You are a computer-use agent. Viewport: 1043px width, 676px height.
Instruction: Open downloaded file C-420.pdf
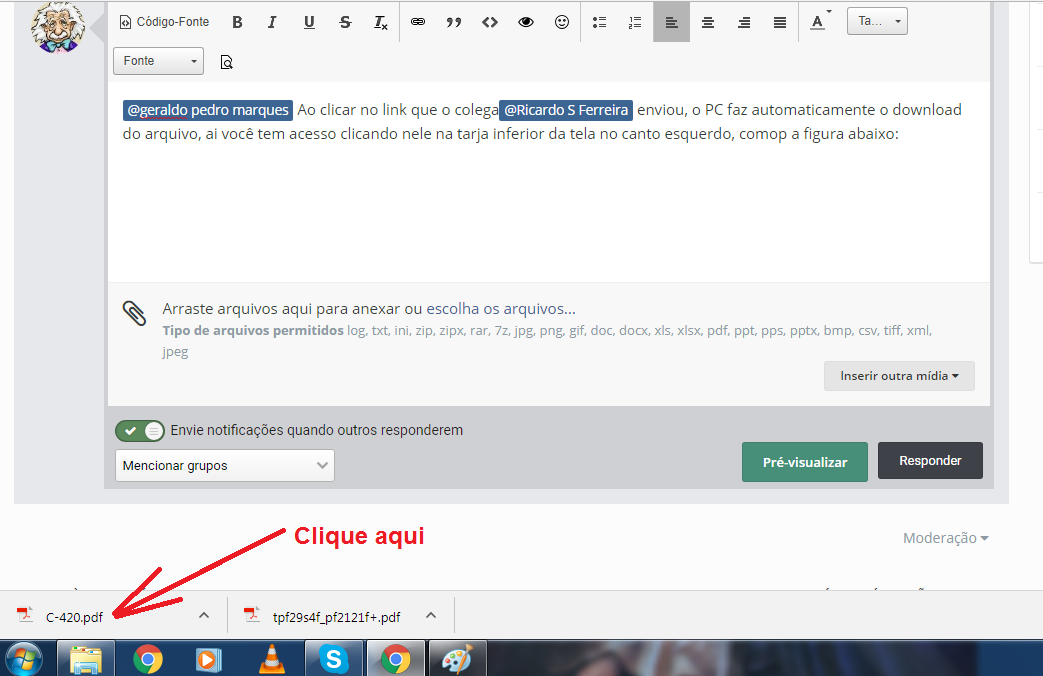pyautogui.click(x=74, y=617)
